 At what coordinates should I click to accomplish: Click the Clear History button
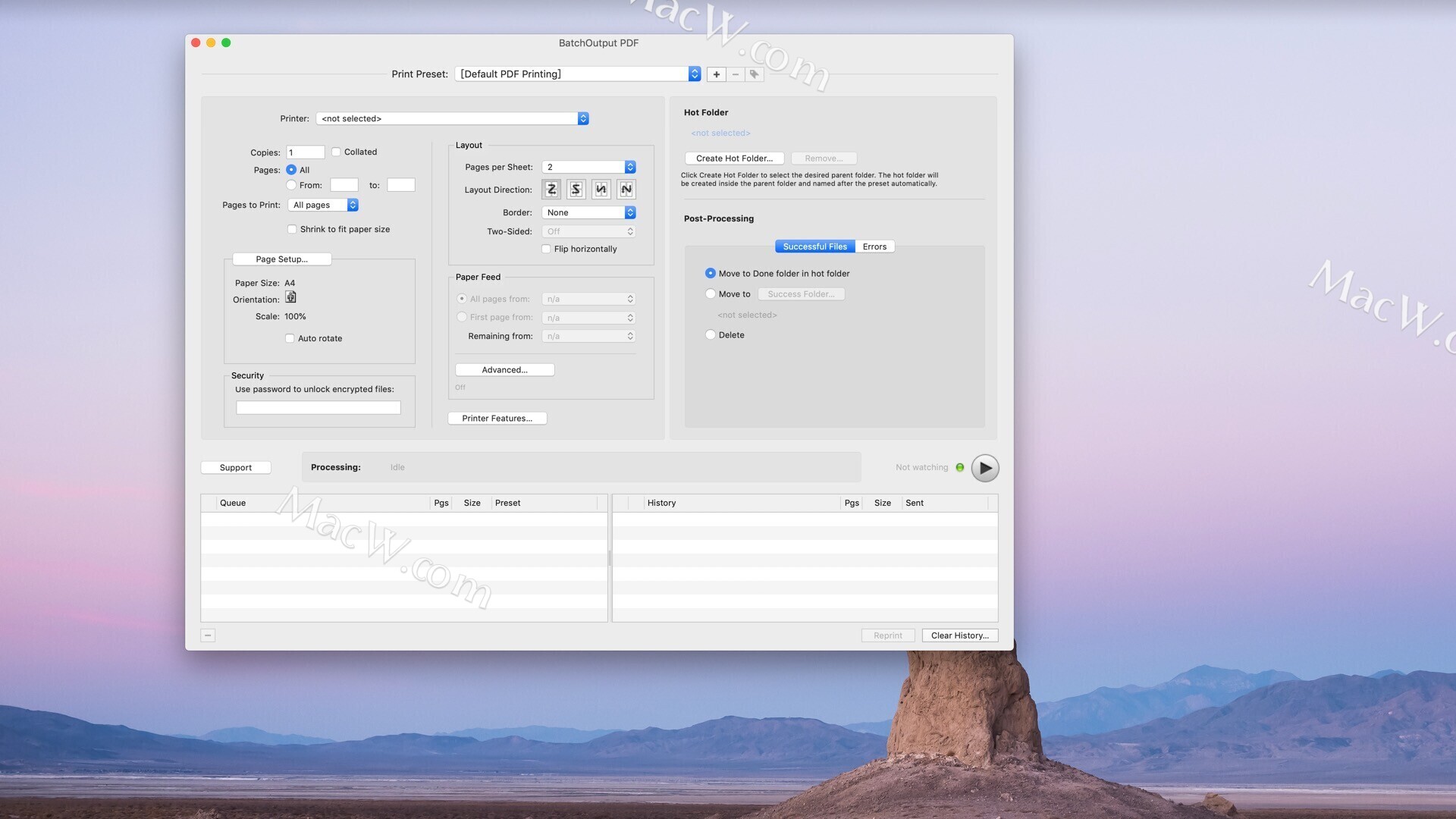point(959,635)
